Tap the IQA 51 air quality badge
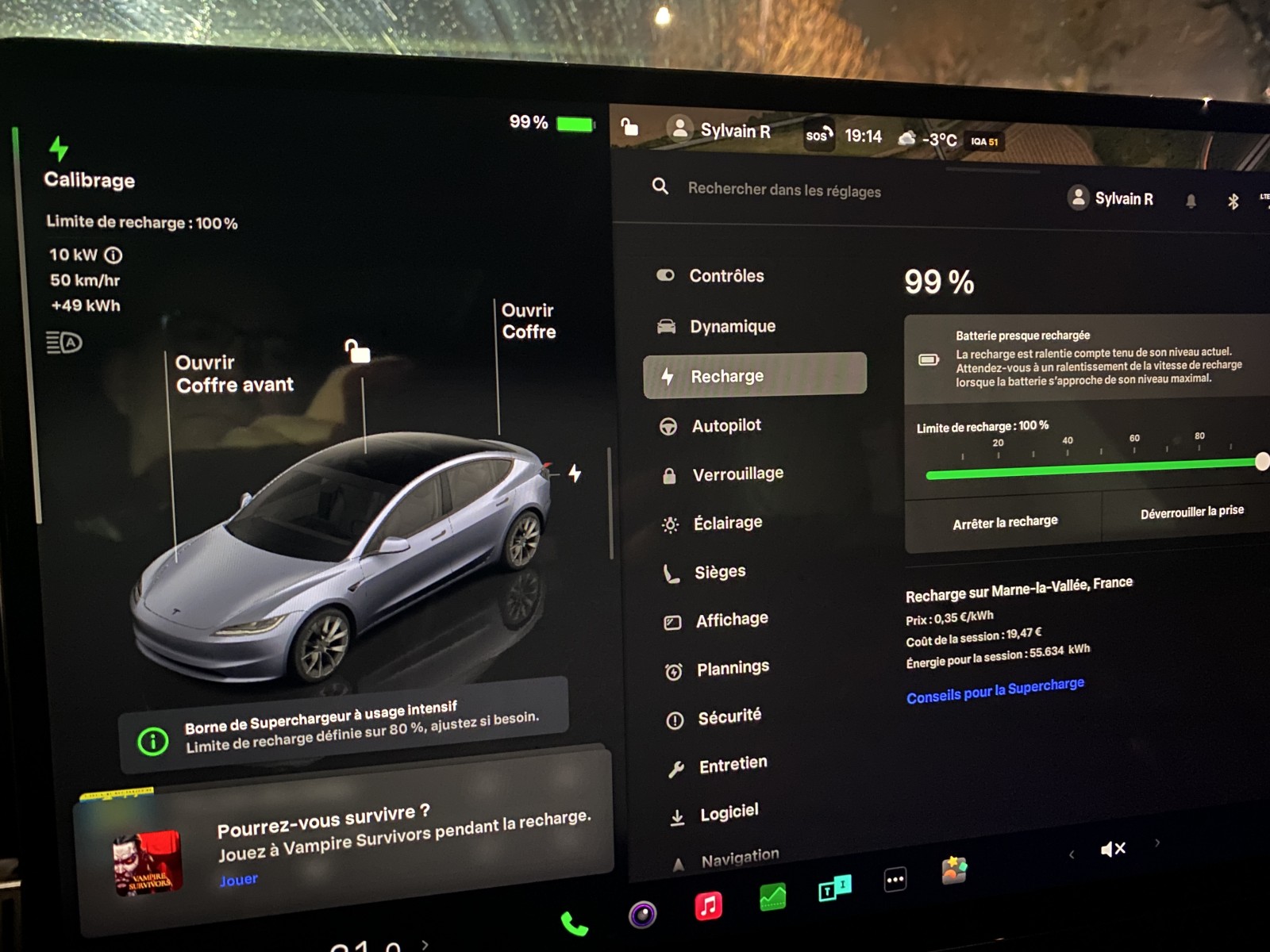This screenshot has height=952, width=1270. [984, 141]
